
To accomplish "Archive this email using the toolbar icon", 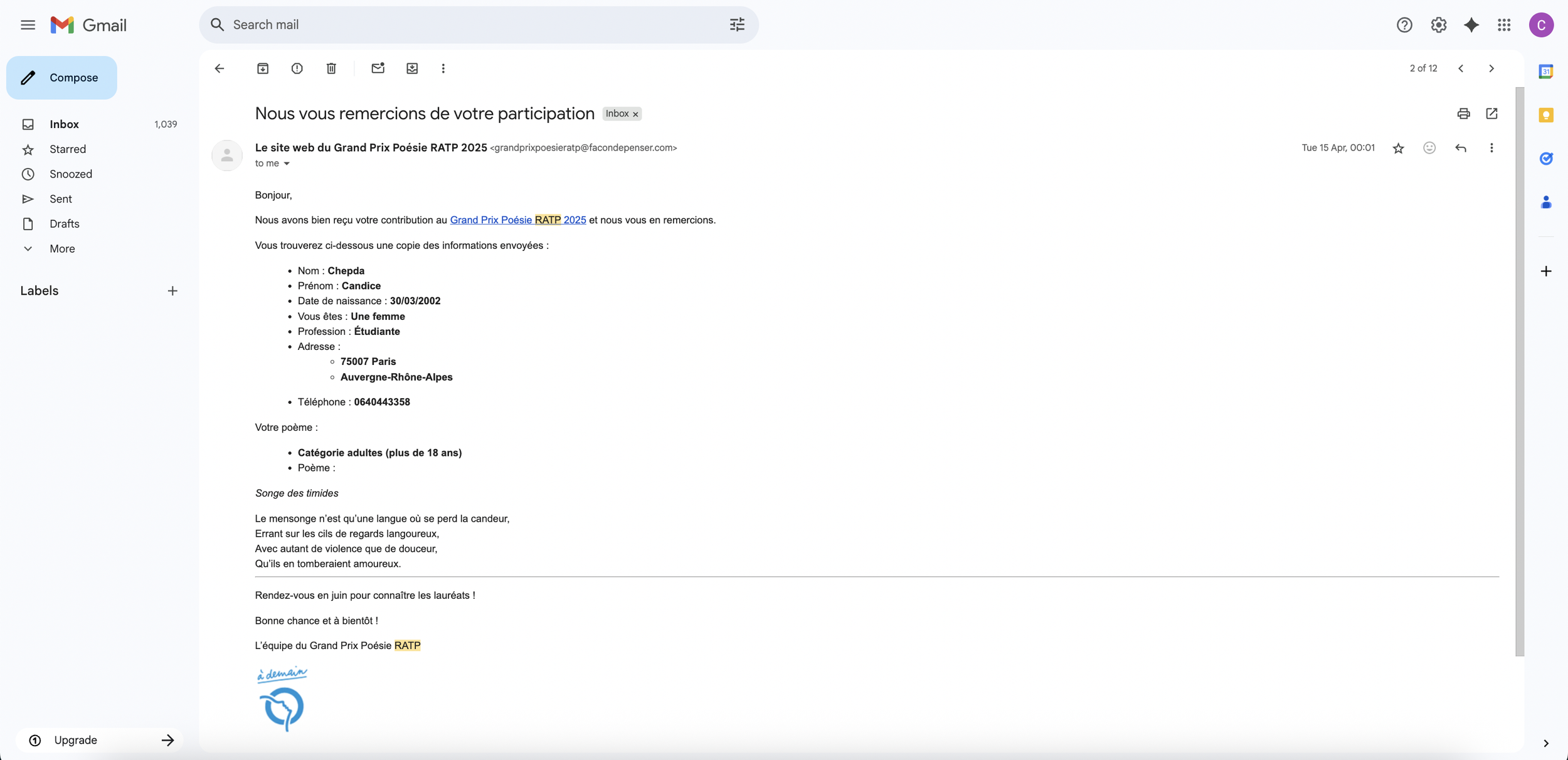I will coord(263,68).
